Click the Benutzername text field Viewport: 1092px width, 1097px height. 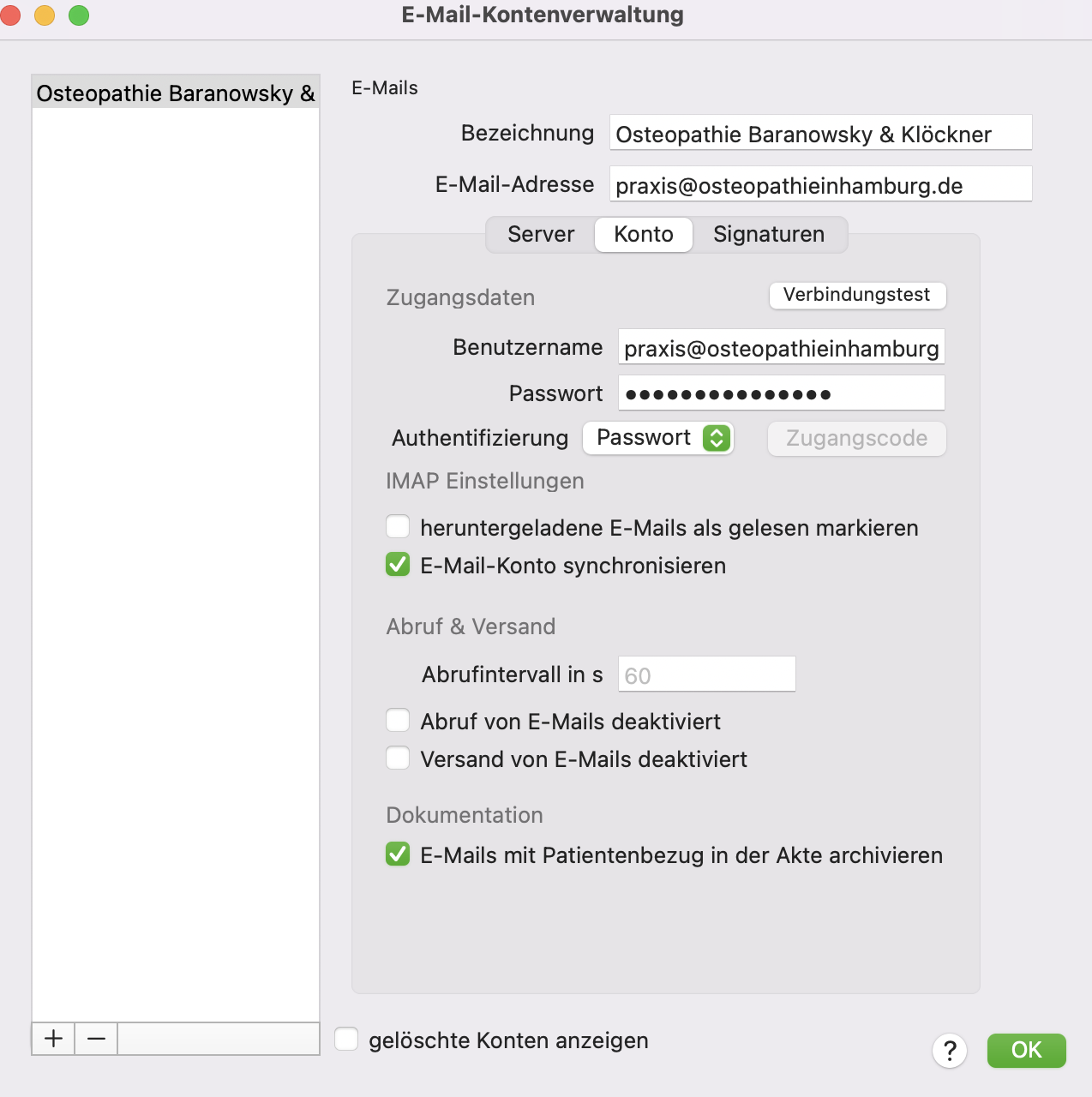pyautogui.click(x=781, y=347)
